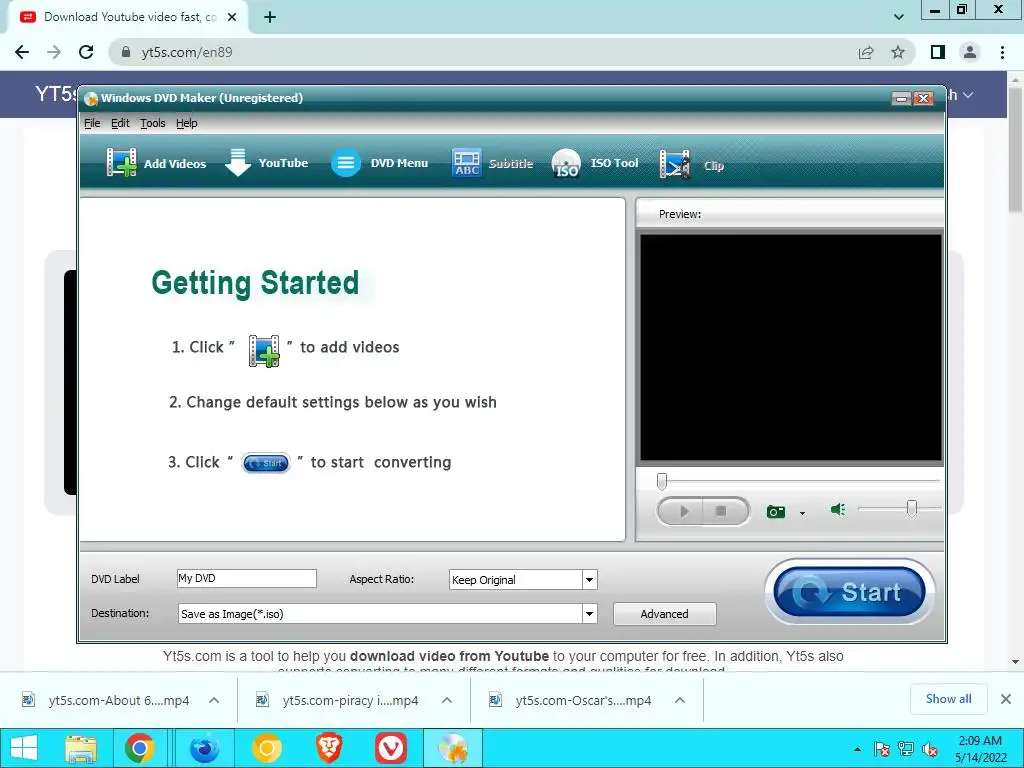Expand options for yt5s.com-About 6 download

(x=214, y=700)
